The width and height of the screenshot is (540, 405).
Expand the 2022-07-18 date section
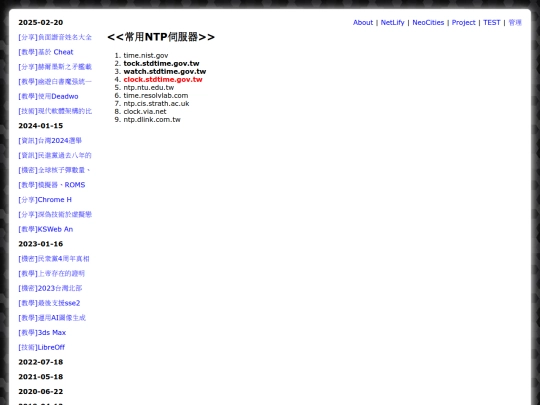[x=41, y=362]
